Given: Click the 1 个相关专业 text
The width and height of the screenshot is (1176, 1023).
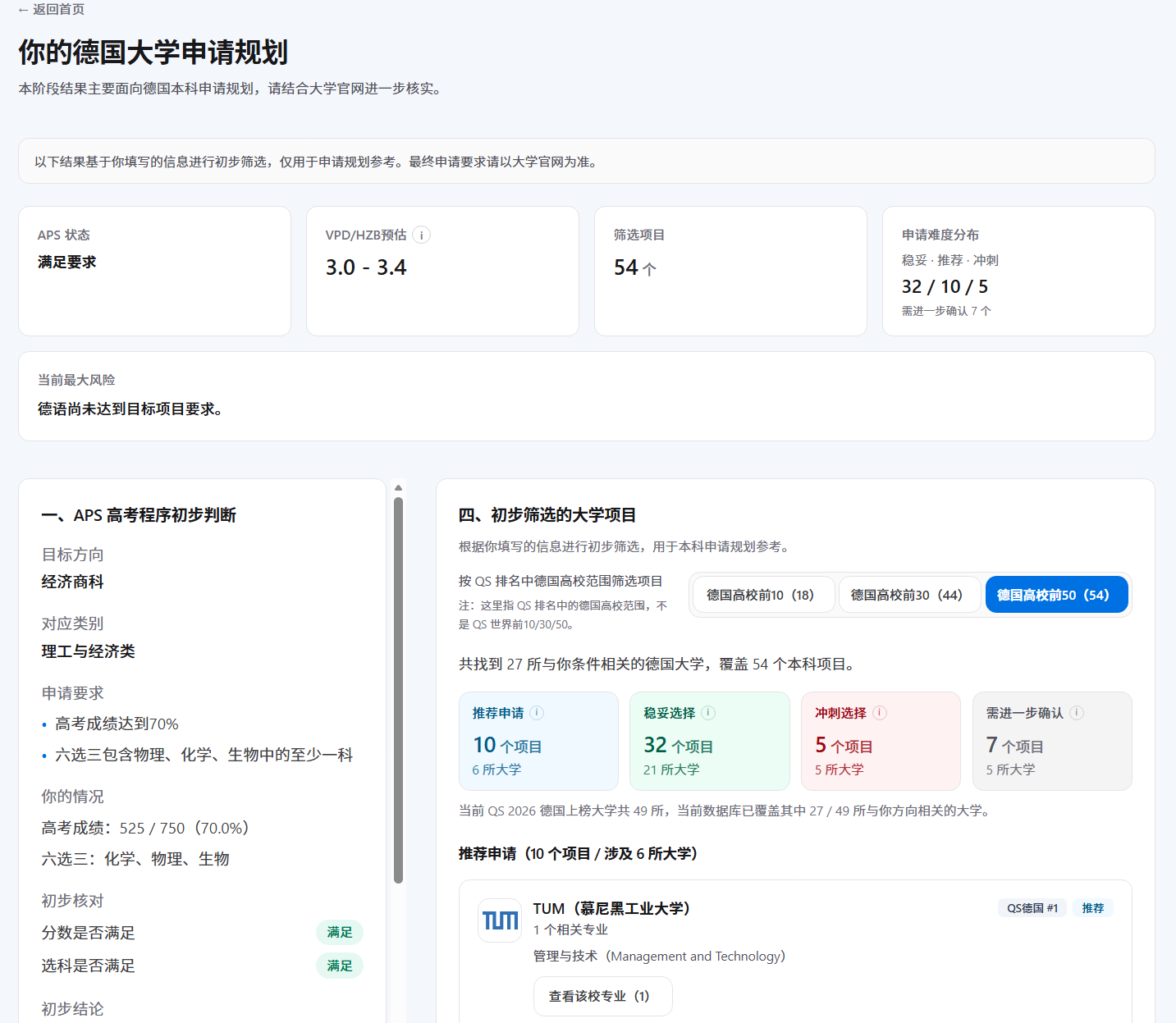Looking at the screenshot, I should [570, 929].
